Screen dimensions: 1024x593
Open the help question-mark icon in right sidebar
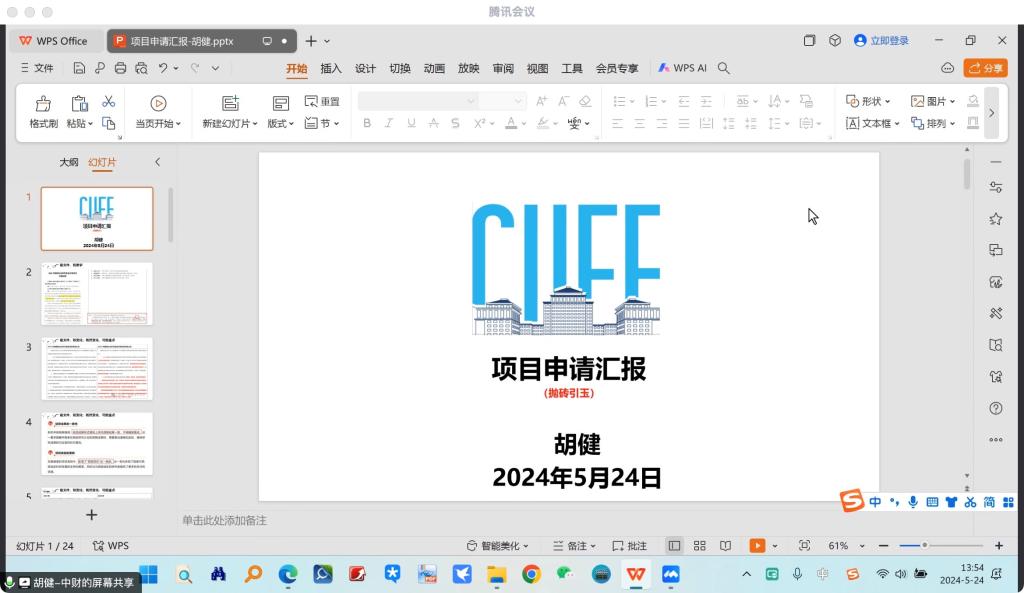[995, 408]
